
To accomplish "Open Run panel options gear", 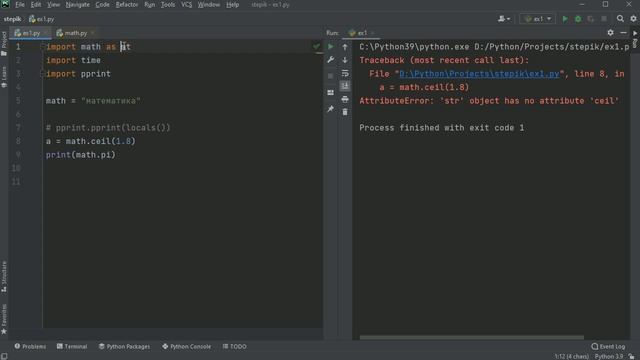I will [610, 33].
